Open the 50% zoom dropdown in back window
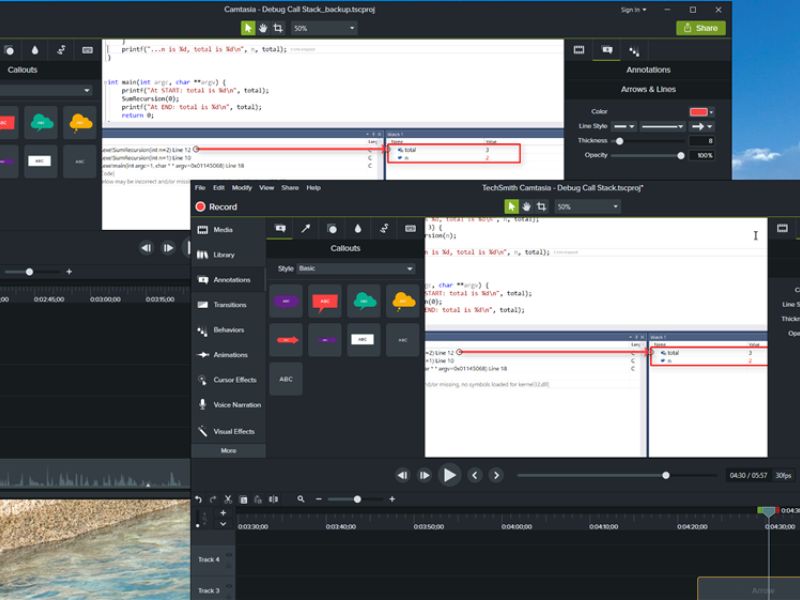800x600 pixels. [324, 28]
